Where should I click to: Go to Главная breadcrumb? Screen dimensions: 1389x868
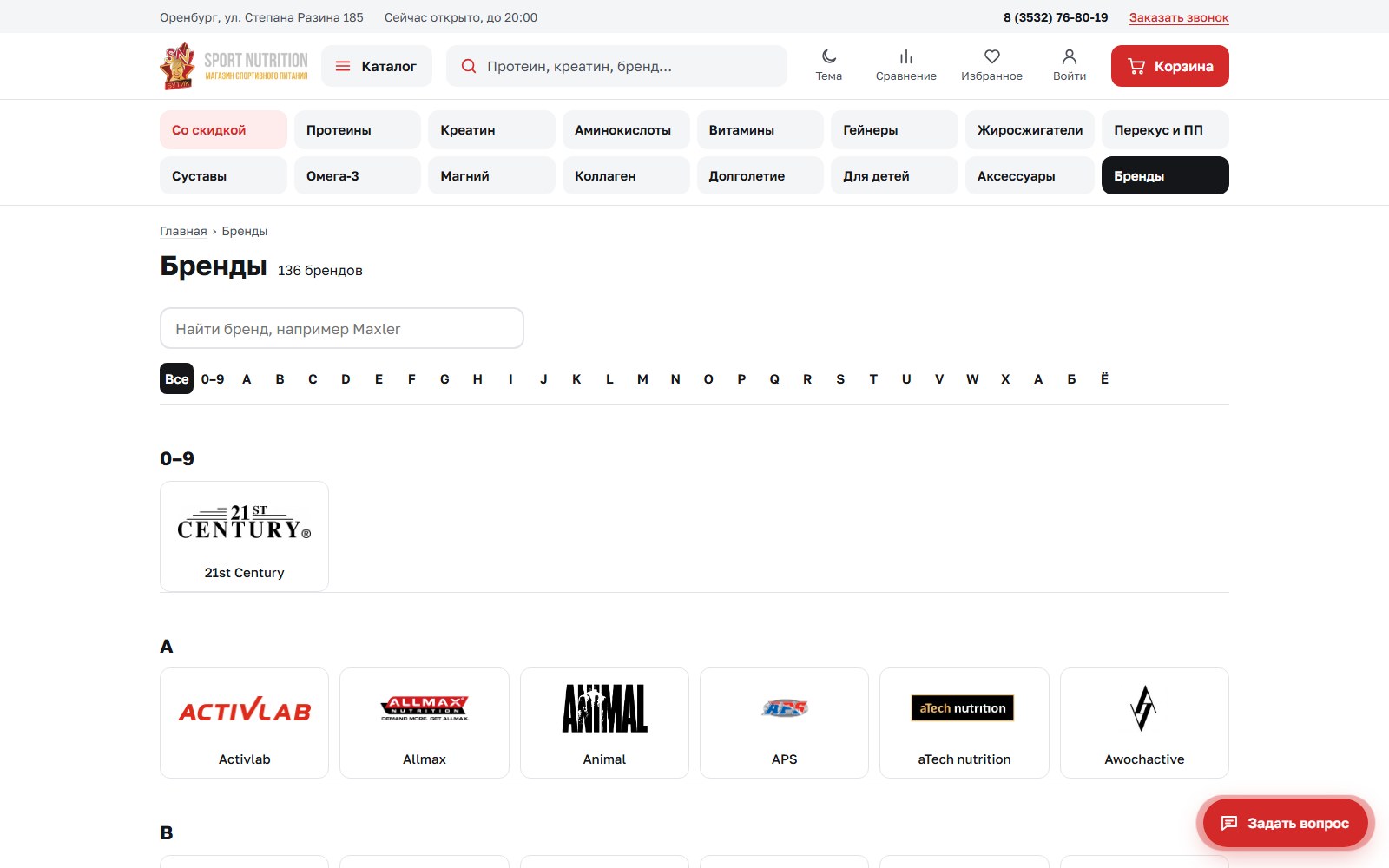[183, 231]
